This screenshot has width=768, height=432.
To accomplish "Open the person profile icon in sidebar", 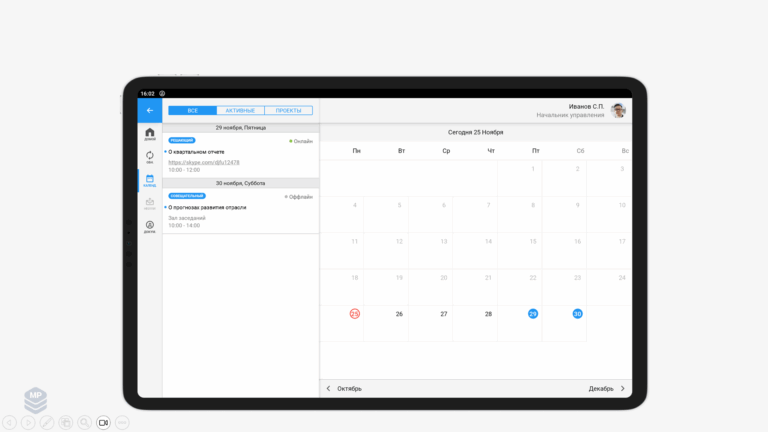I will pos(150,227).
